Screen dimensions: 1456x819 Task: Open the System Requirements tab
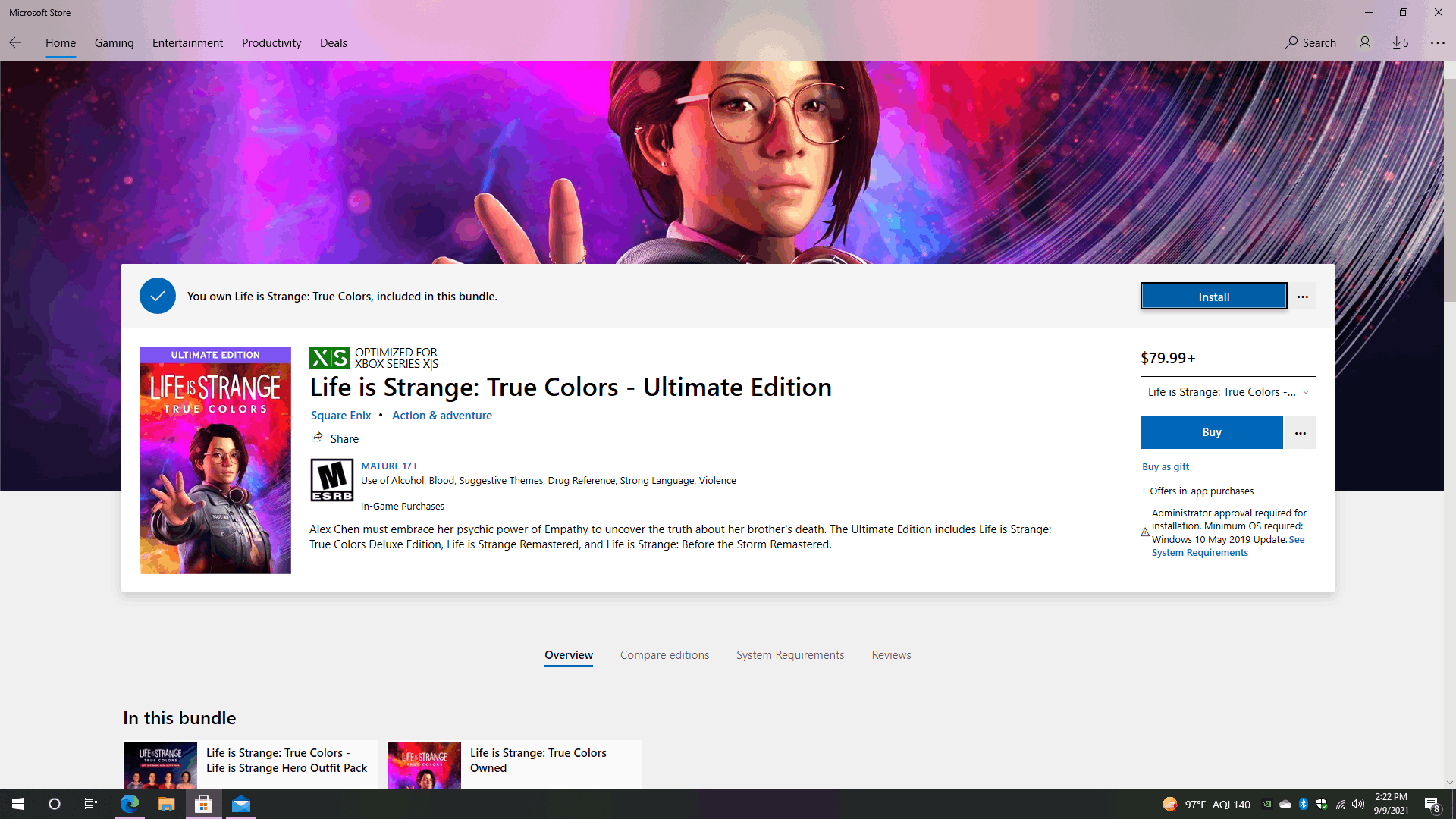point(790,655)
